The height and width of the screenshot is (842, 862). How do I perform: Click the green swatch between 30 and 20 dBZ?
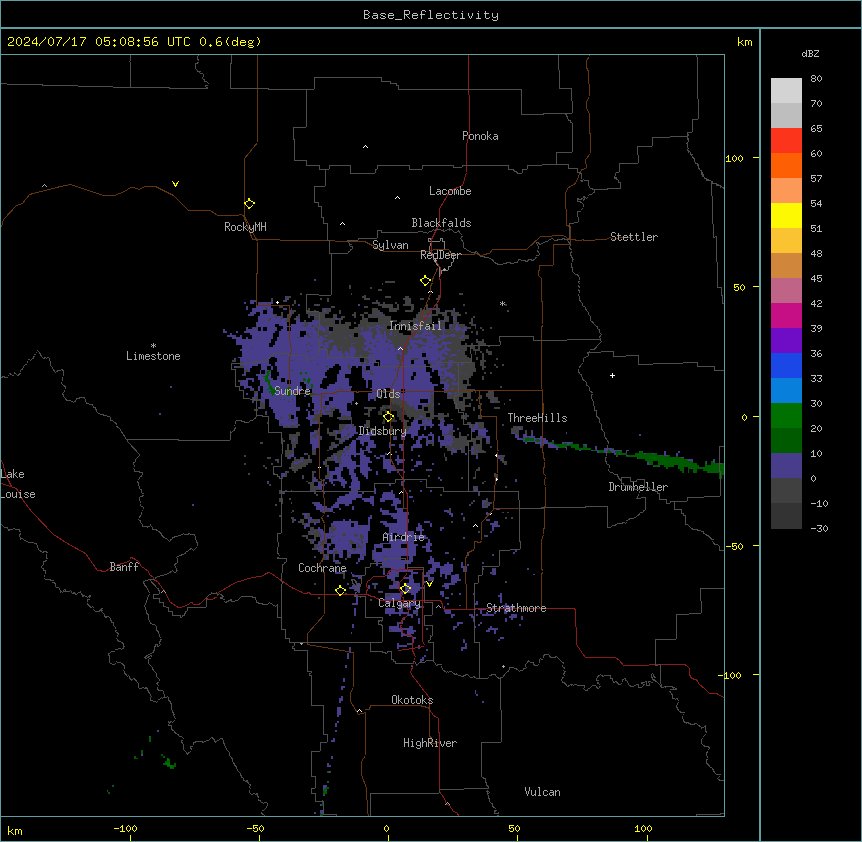[x=786, y=416]
